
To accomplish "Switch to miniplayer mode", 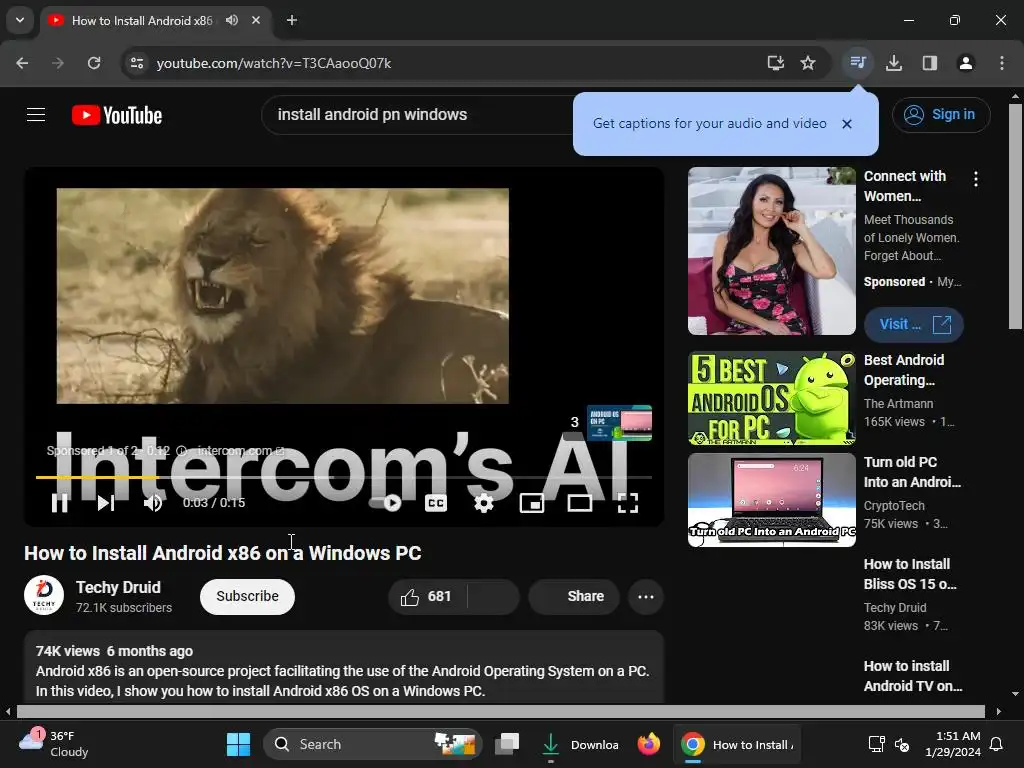I will pos(532,503).
